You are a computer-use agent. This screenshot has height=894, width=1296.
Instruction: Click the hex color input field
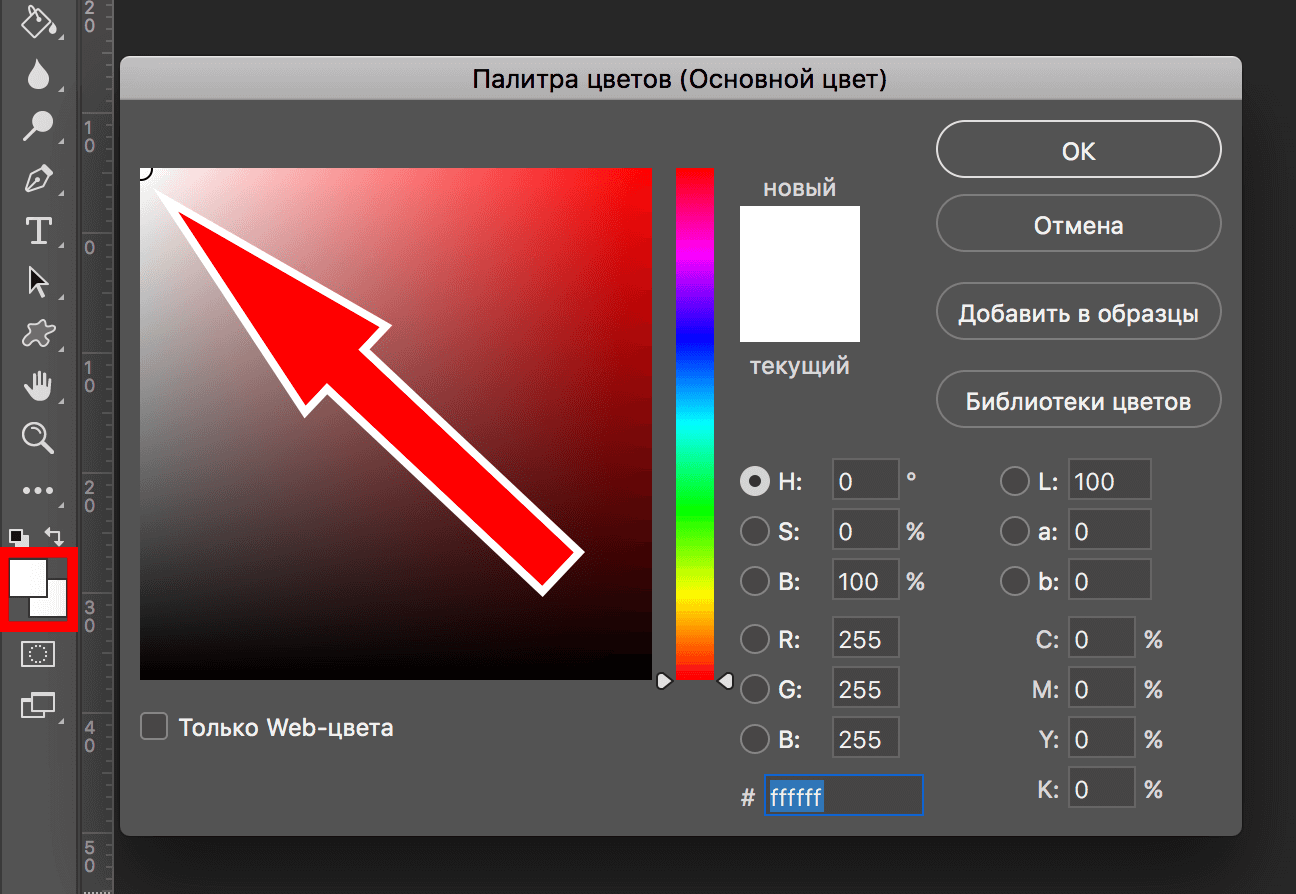click(x=843, y=796)
